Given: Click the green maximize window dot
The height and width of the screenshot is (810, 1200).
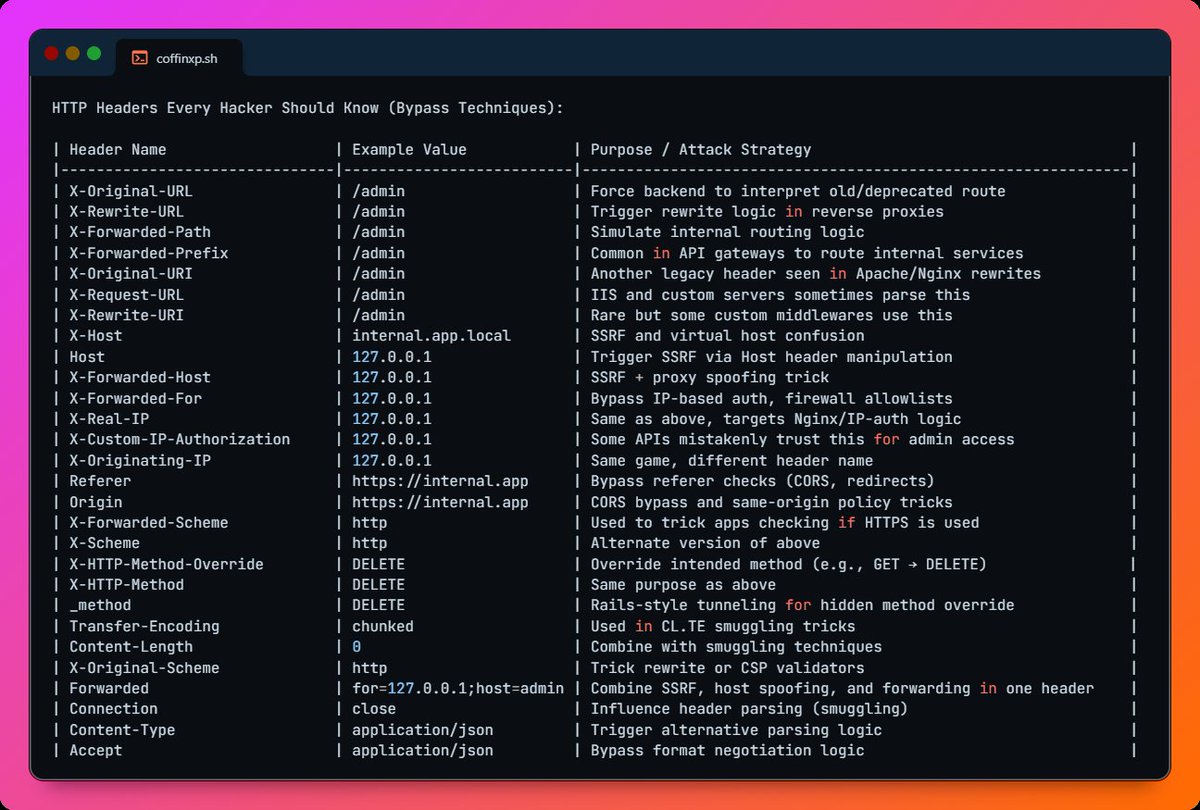Looking at the screenshot, I should tap(94, 54).
